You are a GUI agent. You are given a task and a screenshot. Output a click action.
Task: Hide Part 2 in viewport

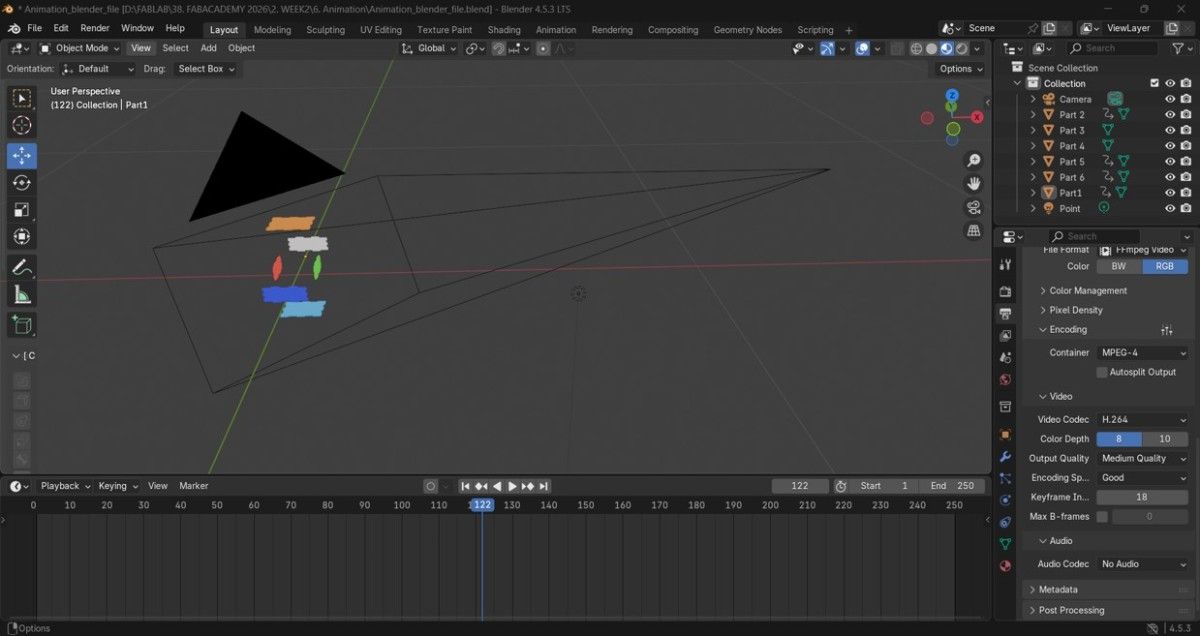pos(1169,115)
